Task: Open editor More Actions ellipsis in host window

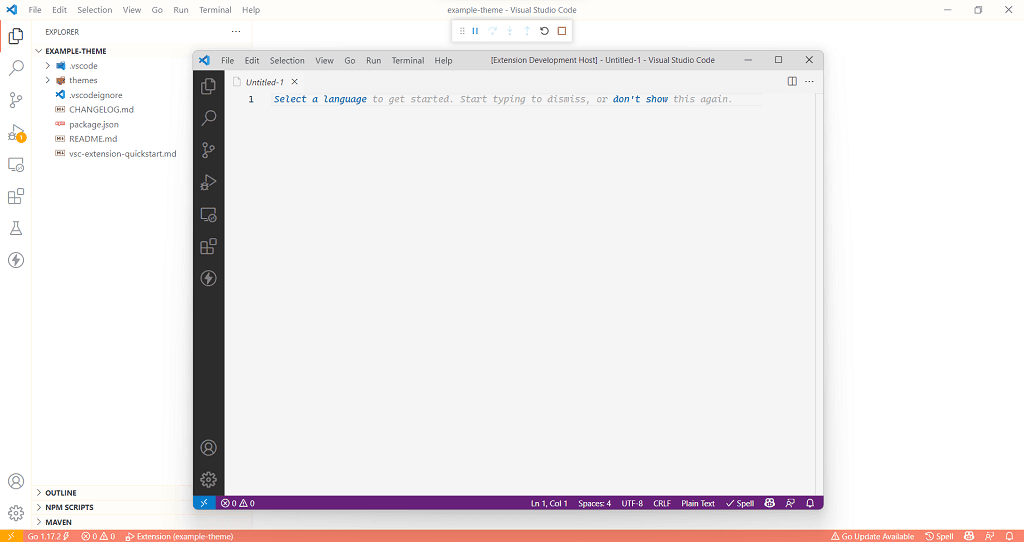Action: point(810,82)
